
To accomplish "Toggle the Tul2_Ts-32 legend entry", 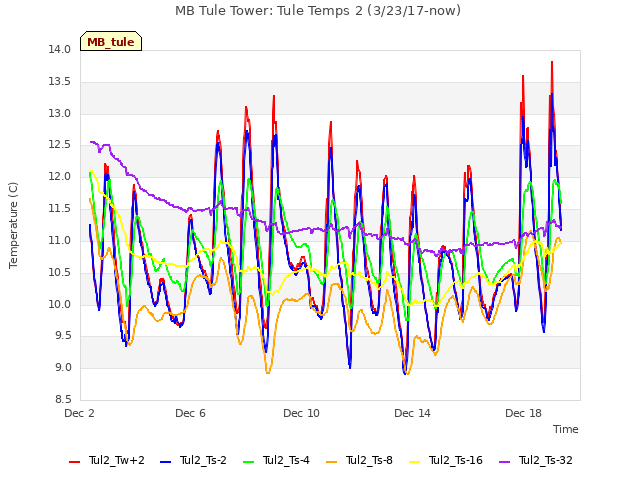I will tap(536, 461).
